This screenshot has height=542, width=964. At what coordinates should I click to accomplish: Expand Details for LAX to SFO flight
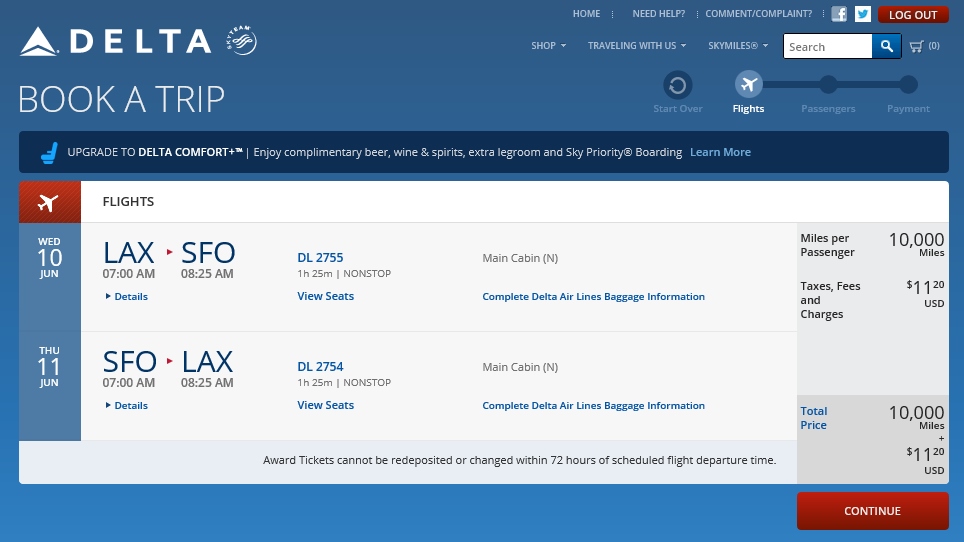pyautogui.click(x=127, y=297)
